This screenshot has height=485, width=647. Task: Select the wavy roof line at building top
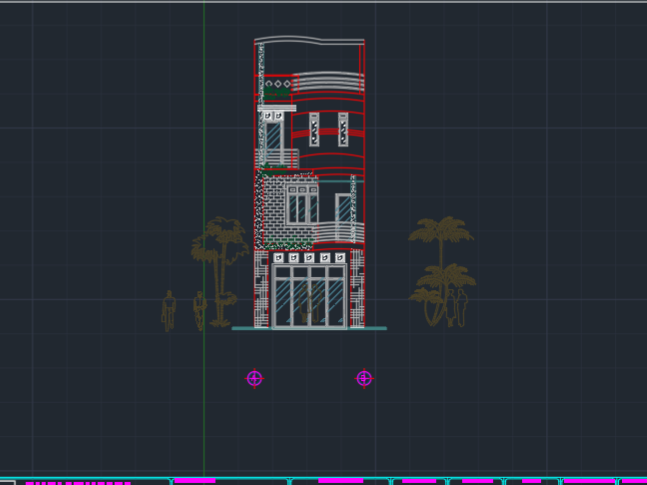tap(309, 43)
